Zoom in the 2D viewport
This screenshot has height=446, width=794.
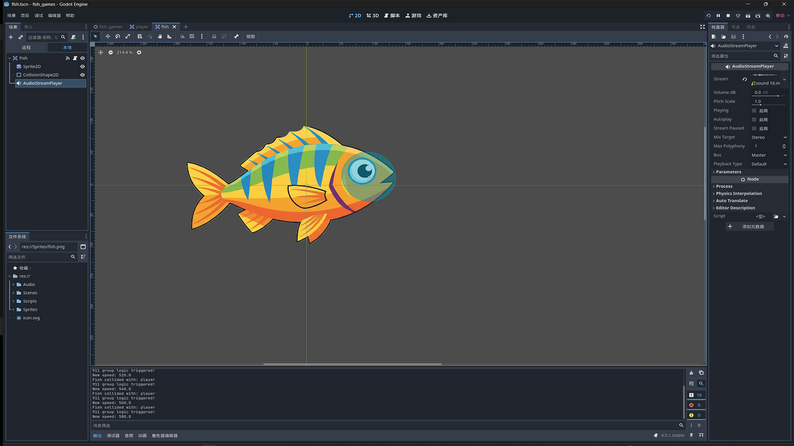pyautogui.click(x=139, y=52)
